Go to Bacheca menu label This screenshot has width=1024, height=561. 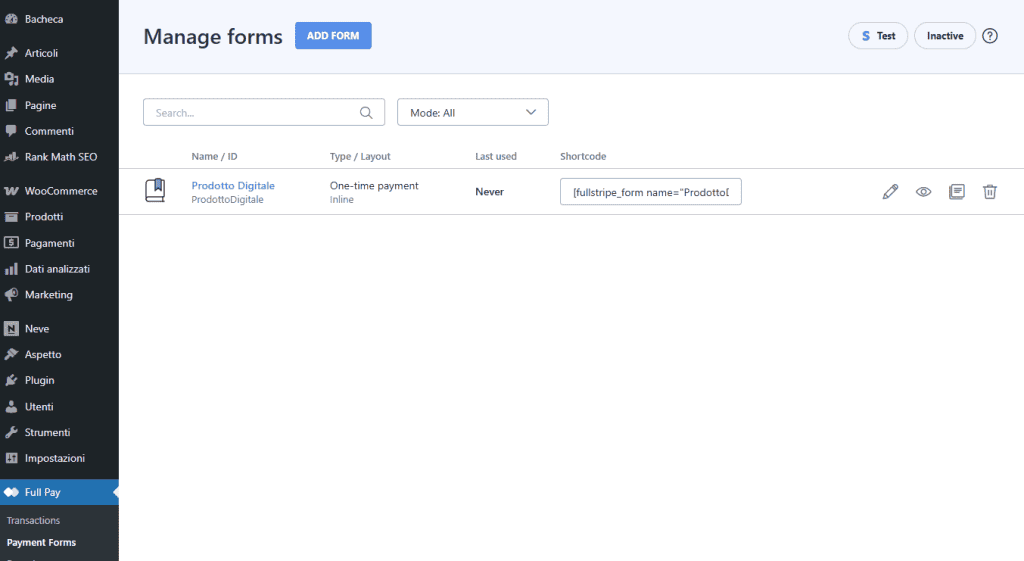(x=44, y=19)
